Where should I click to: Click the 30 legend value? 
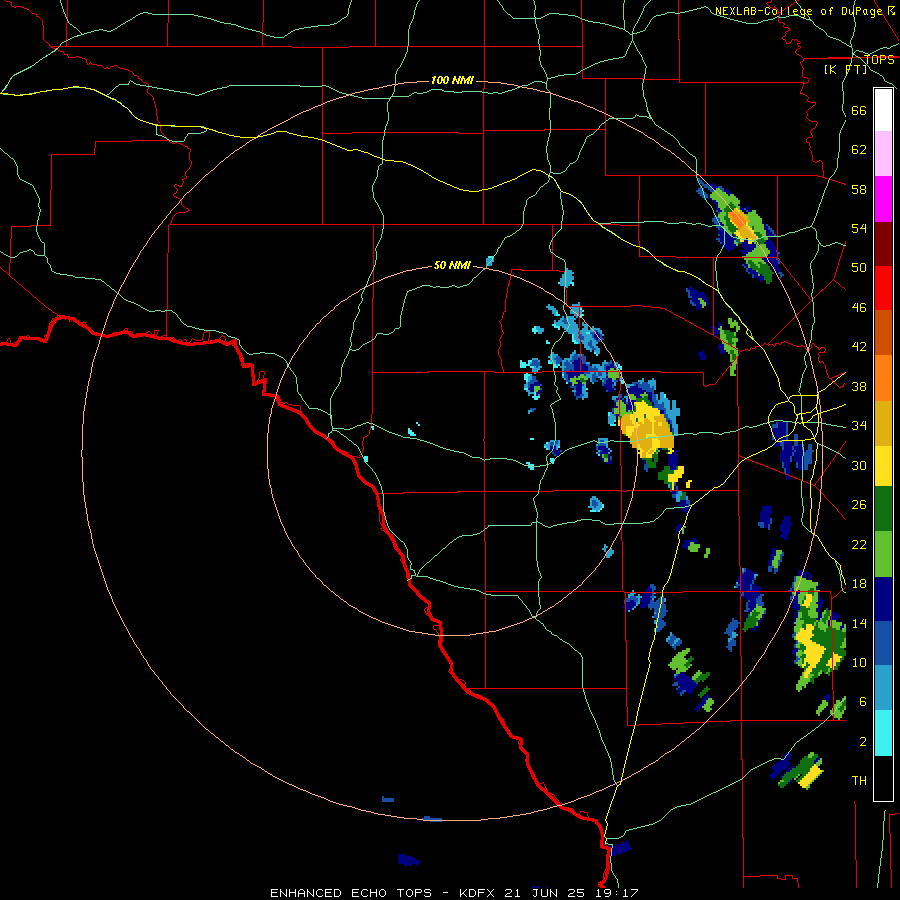point(859,465)
